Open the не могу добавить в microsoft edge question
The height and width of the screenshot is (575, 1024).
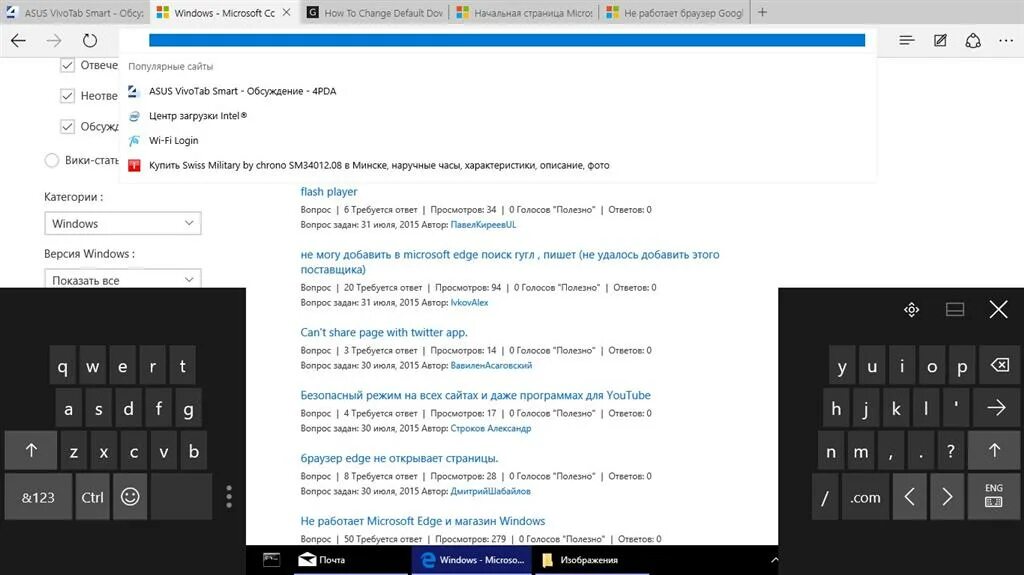point(509,262)
